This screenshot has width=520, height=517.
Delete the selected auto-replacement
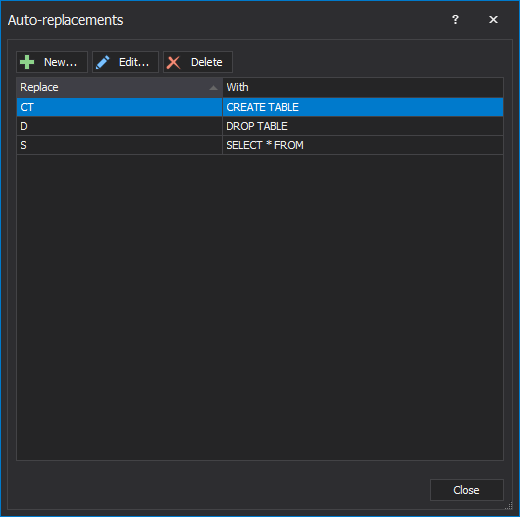(198, 62)
